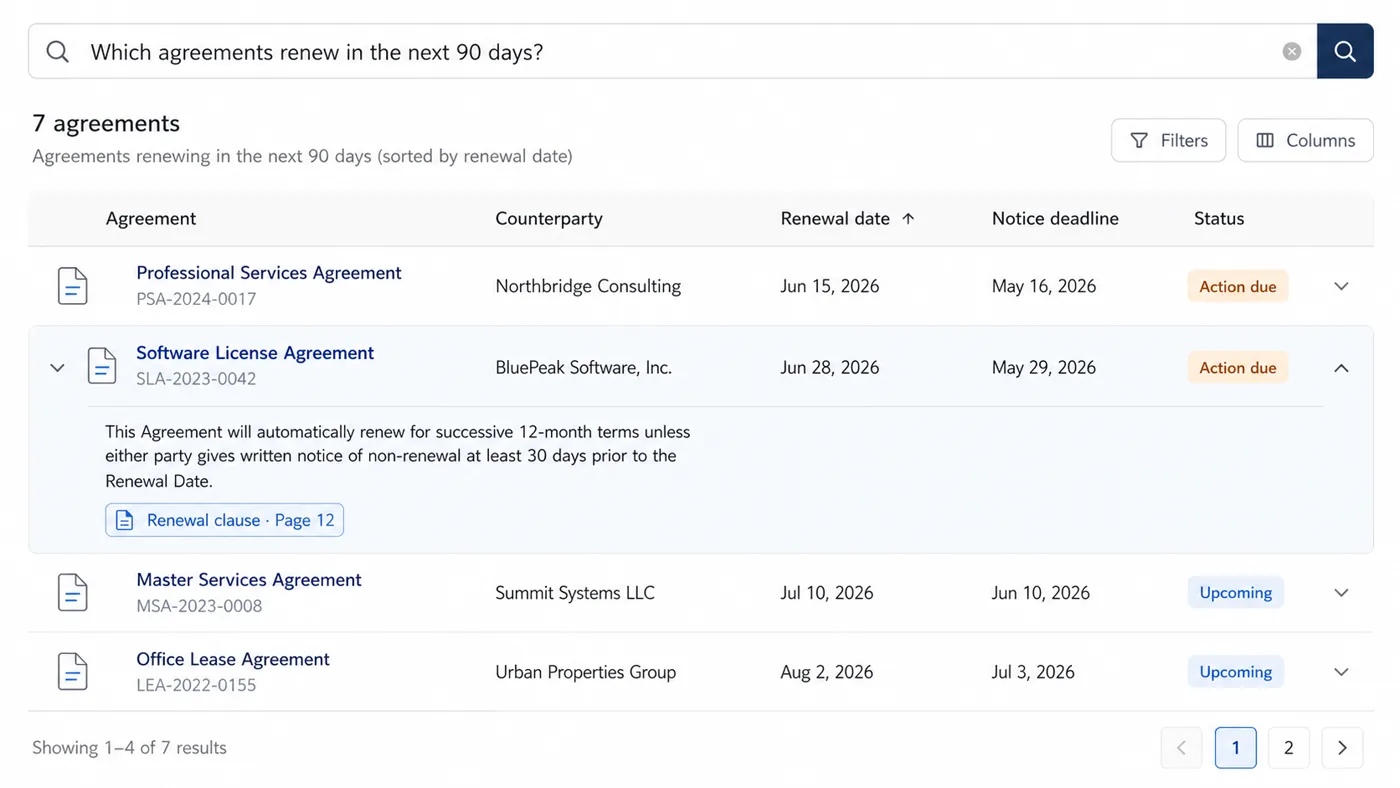The width and height of the screenshot is (1400, 788).
Task: Click document icon of Professional Services Agreement
Action: click(x=72, y=286)
